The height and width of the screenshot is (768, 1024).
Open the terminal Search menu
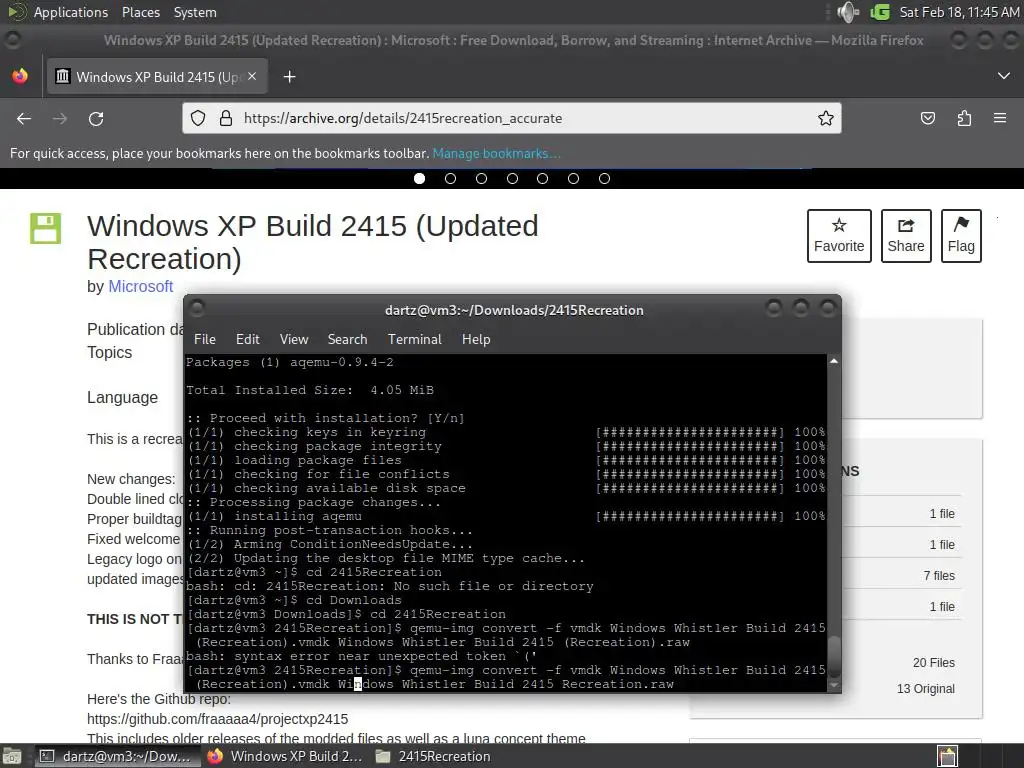coord(347,339)
